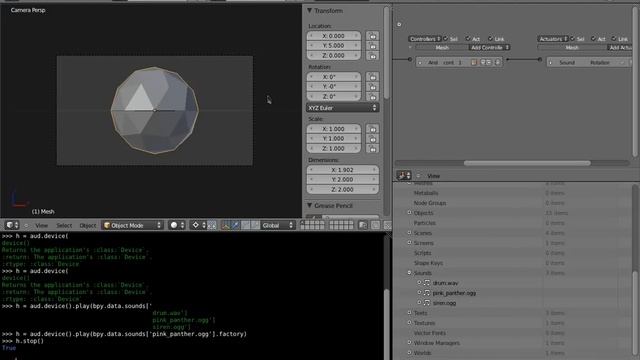Lock the Location Y value
This screenshot has height=360, width=640.
(372, 46)
